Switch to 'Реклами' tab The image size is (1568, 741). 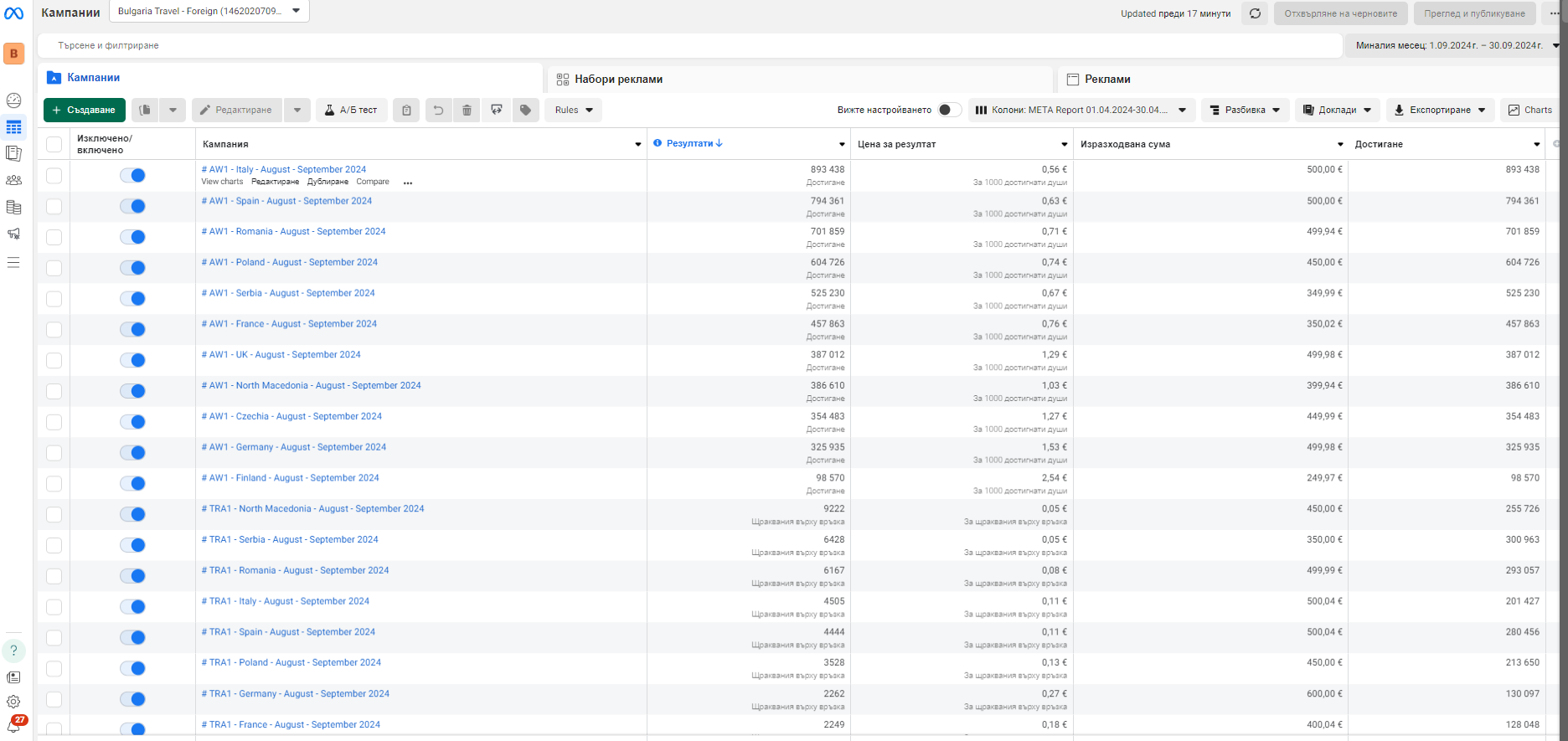(1107, 79)
